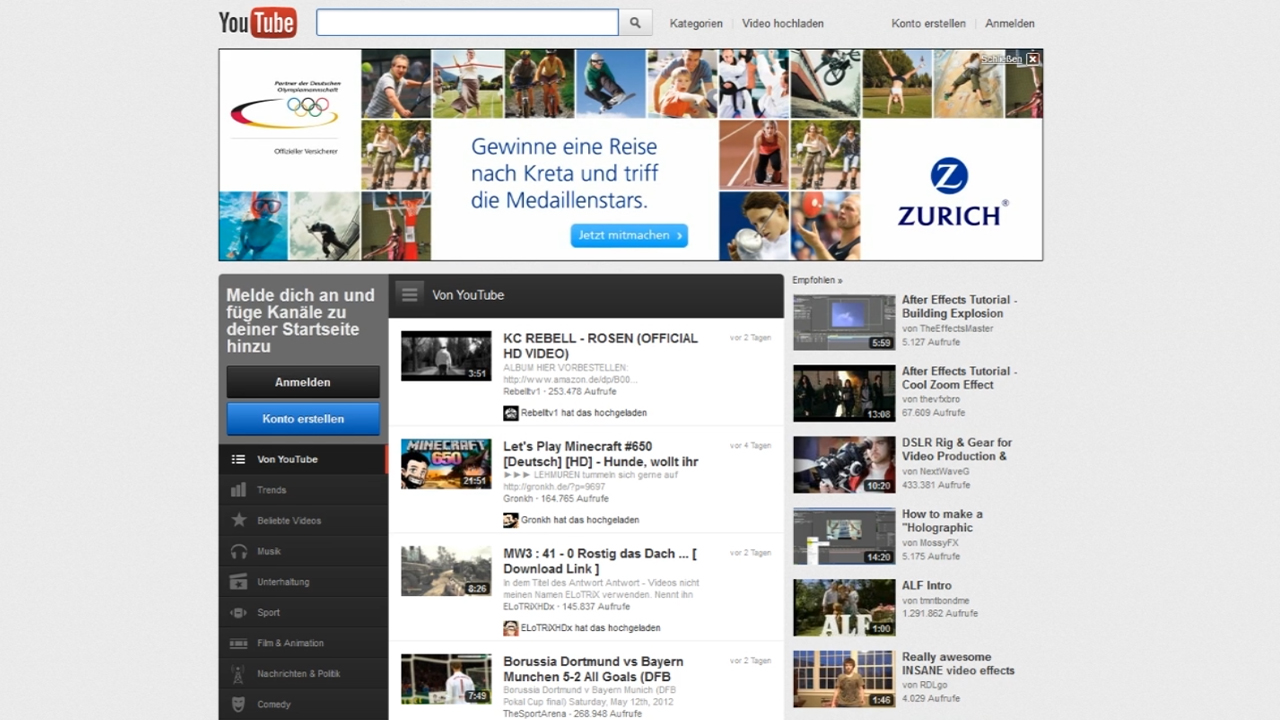
Task: Select Beliebte Videos in sidebar
Action: pyautogui.click(x=289, y=521)
